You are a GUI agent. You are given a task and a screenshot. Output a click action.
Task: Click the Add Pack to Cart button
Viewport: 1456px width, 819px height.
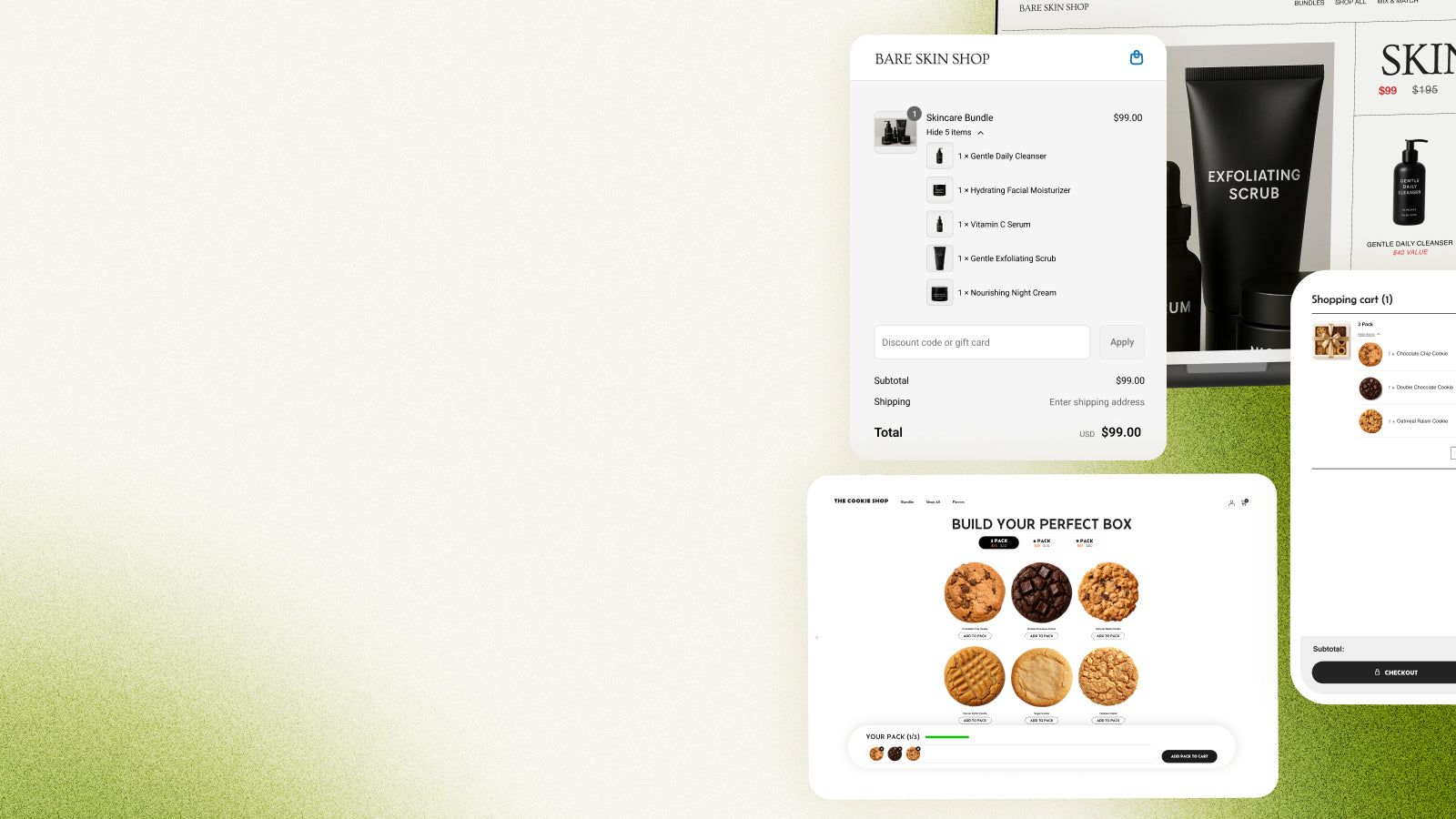[x=1188, y=756]
